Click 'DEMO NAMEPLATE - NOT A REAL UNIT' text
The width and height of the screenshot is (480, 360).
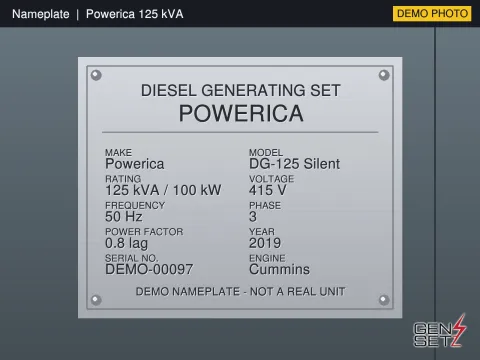coord(240,292)
